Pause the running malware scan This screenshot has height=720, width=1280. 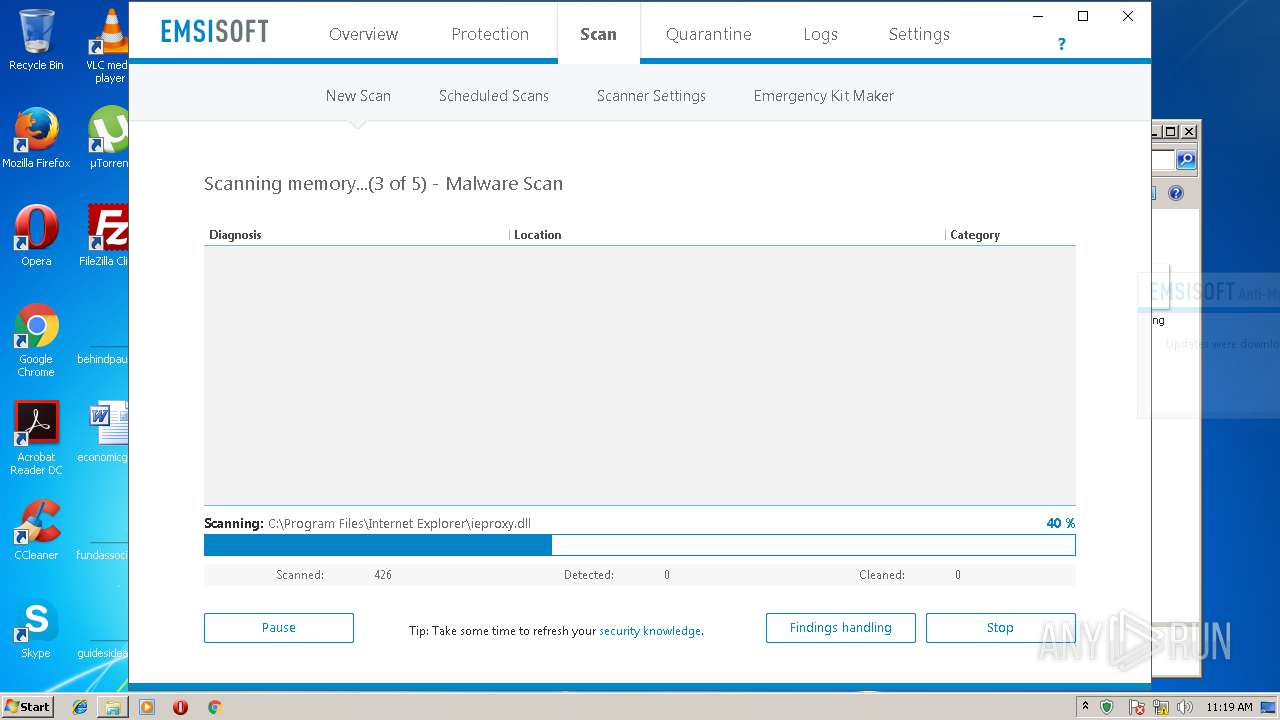click(279, 628)
